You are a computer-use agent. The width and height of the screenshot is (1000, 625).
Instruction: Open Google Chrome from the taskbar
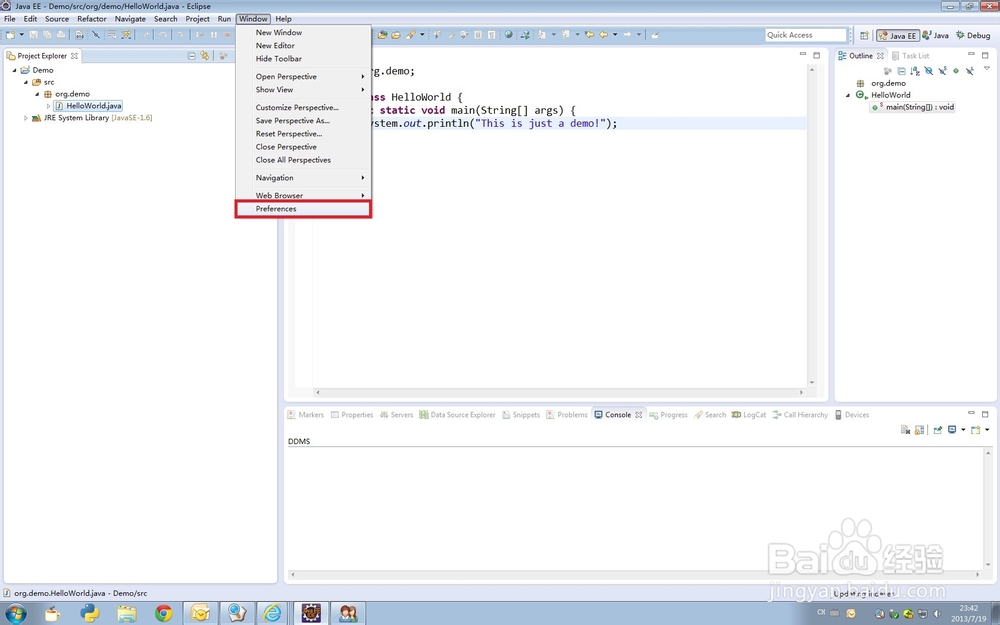click(x=163, y=614)
